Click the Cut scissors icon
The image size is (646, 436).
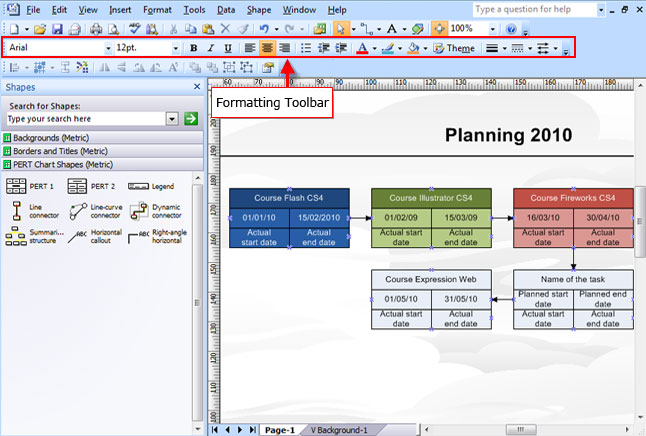(173, 29)
